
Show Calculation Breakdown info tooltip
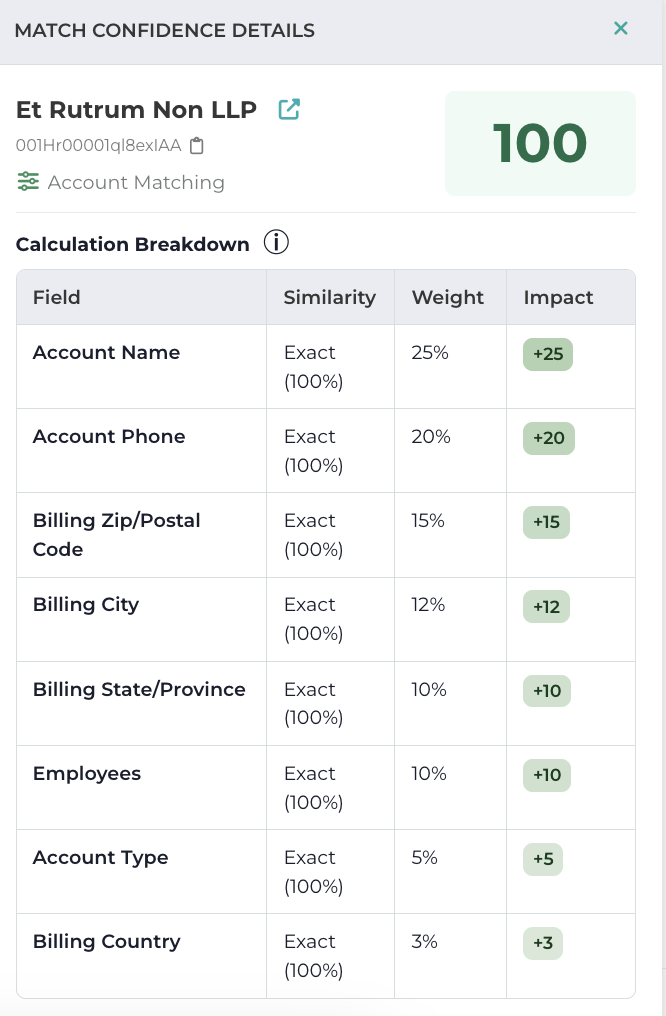(x=276, y=243)
